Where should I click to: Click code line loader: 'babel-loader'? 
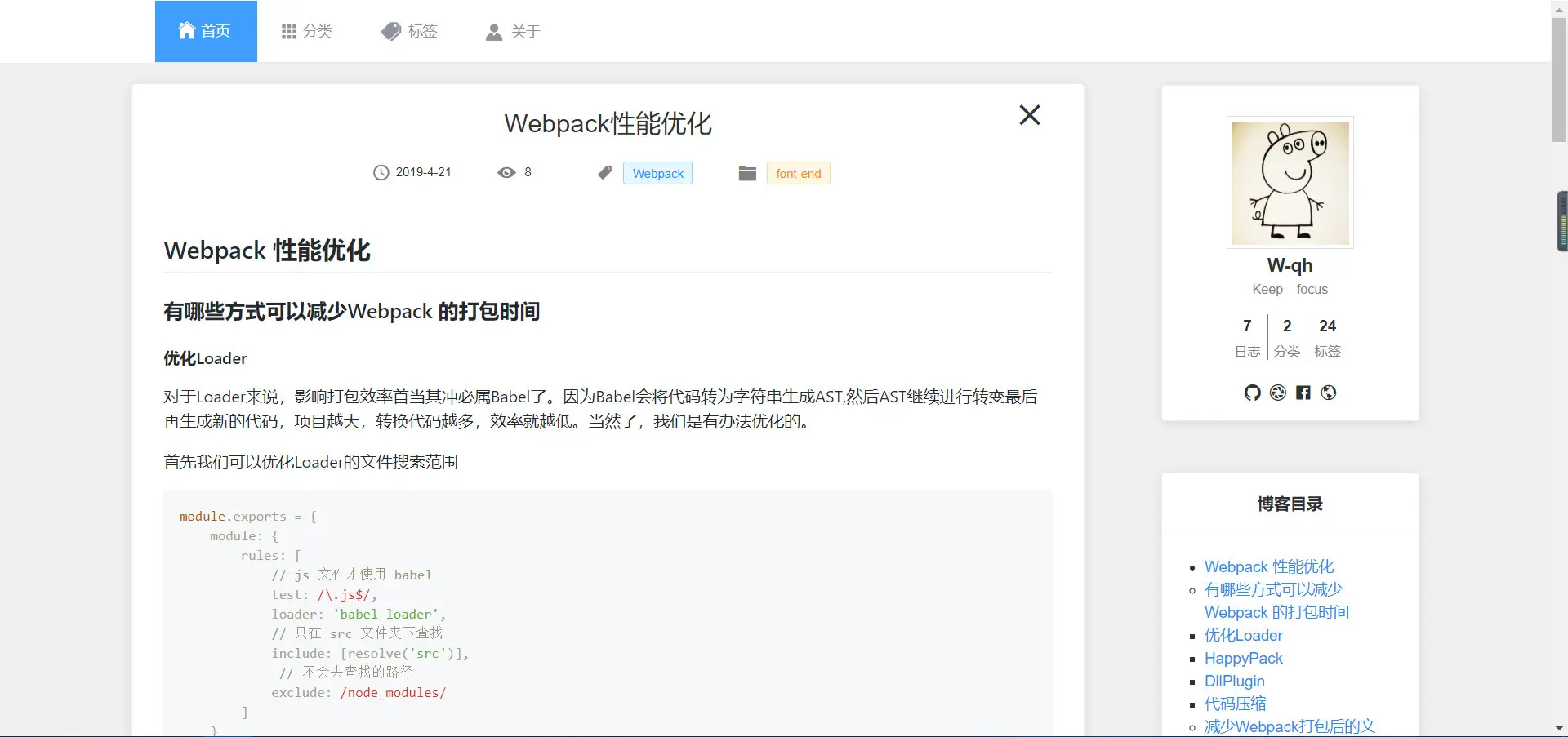pos(359,615)
